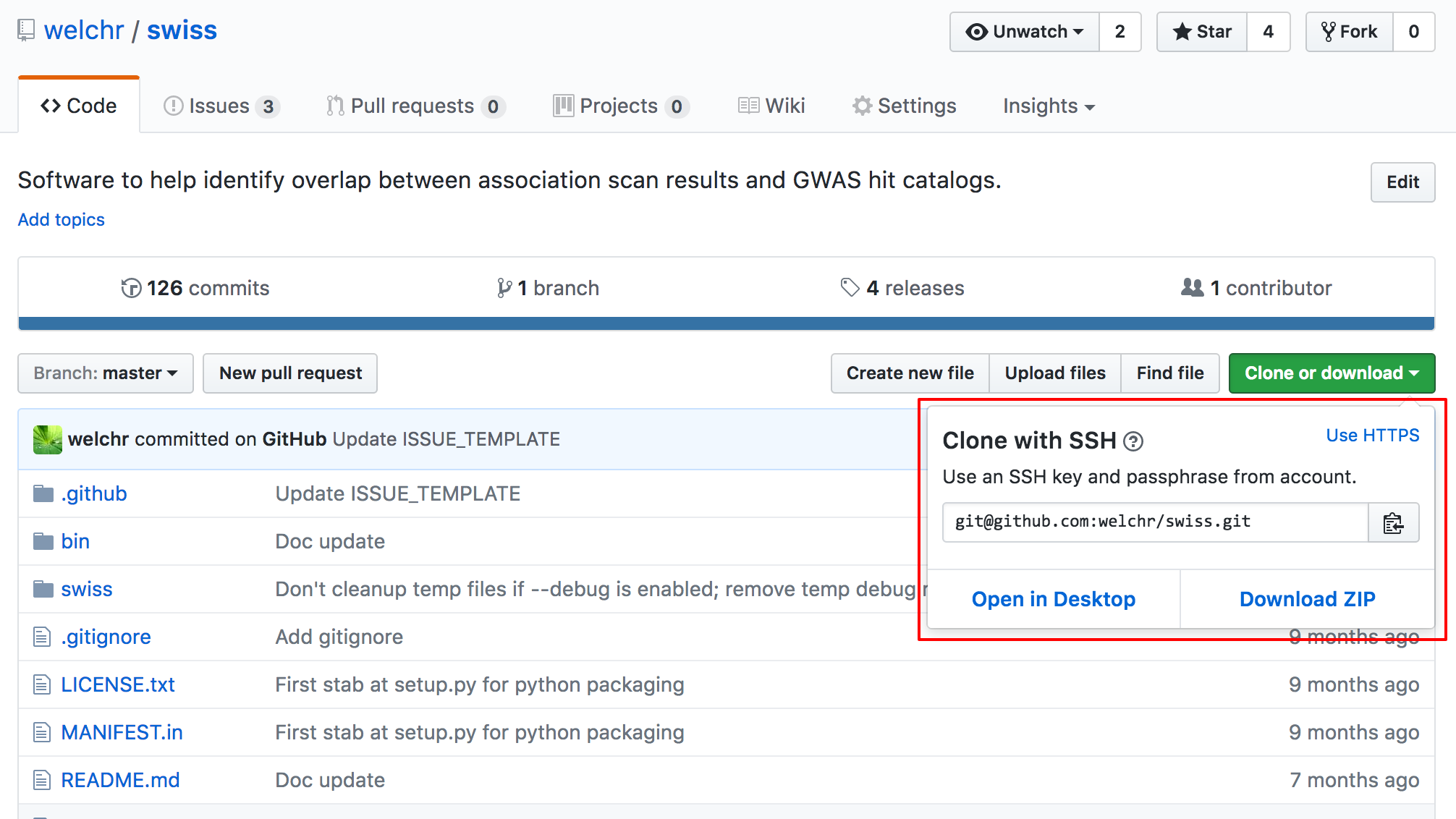Switch to the Issues tab
Viewport: 1456px width, 819px height.
pos(221,106)
